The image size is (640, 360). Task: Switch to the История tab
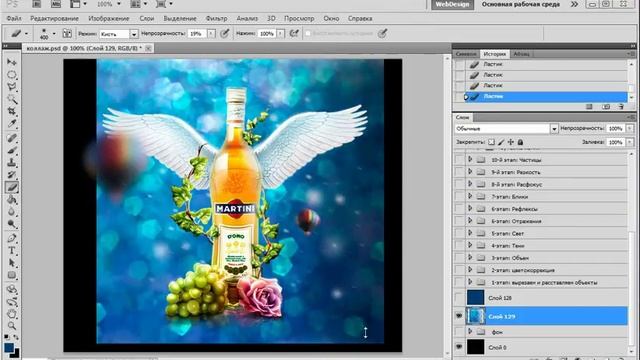[495, 54]
